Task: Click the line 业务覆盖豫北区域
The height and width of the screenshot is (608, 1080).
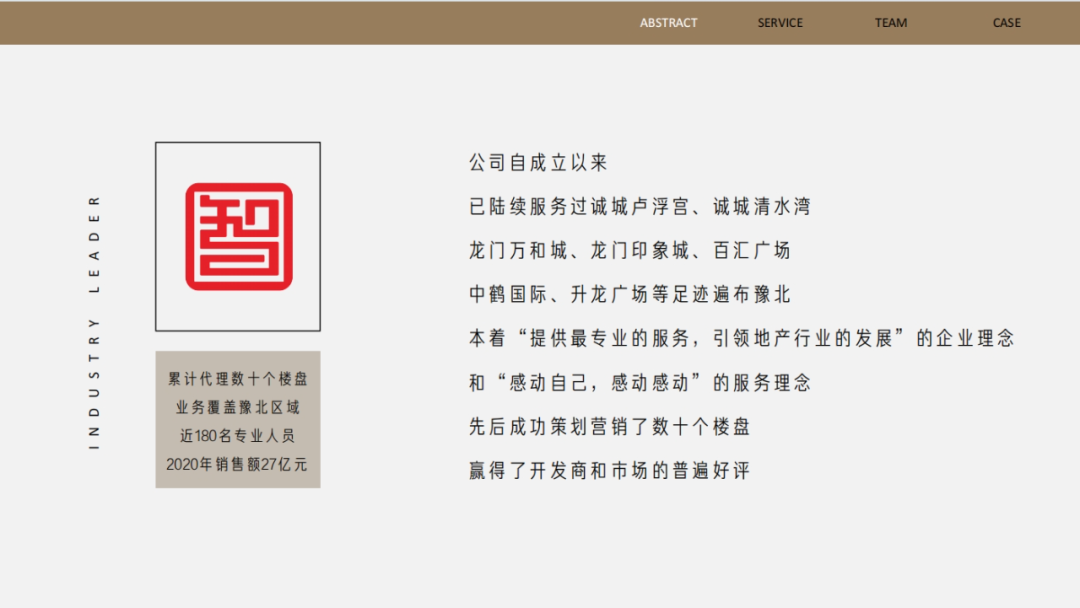Action: pos(238,408)
